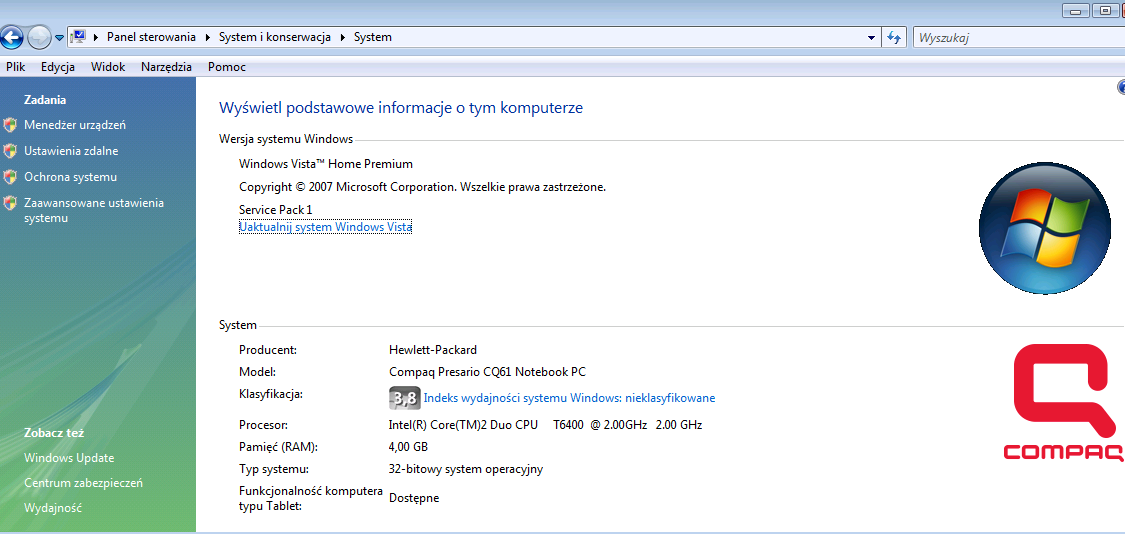Open the Plik menu

click(x=16, y=67)
